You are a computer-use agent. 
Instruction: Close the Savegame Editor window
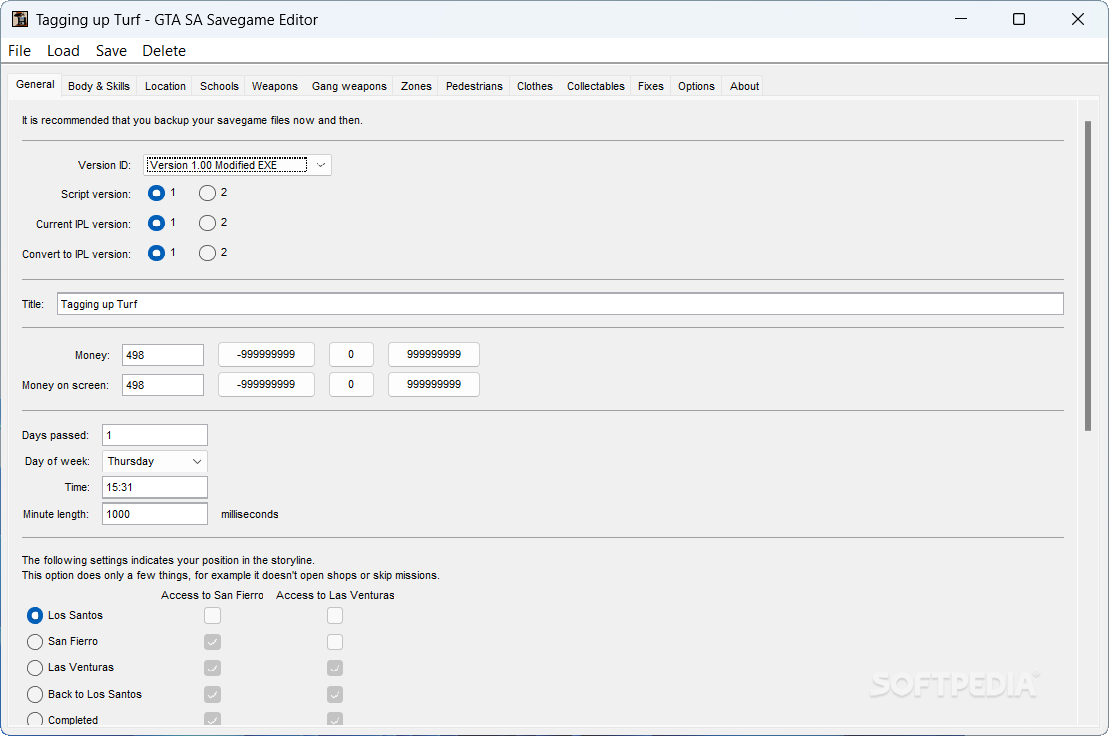tap(1077, 19)
